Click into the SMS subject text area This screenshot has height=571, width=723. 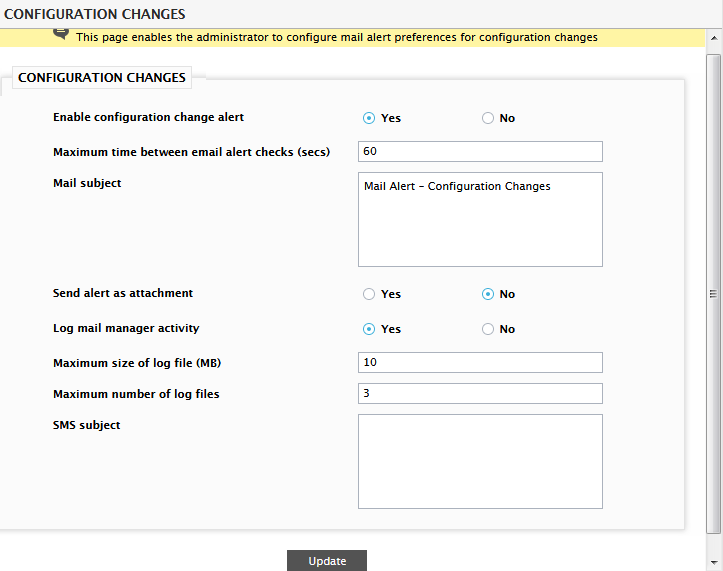[480, 461]
